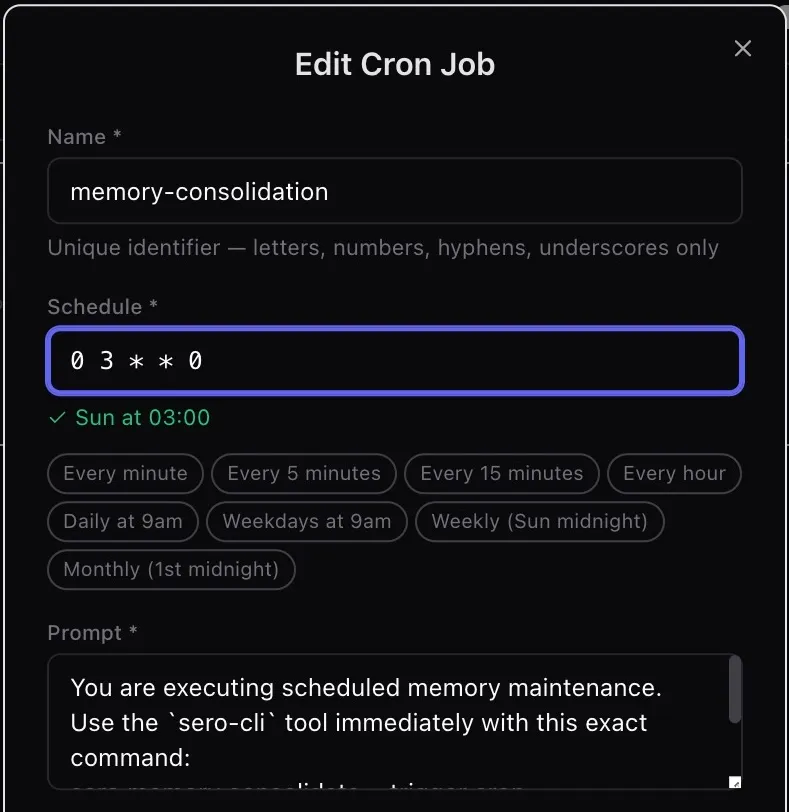
Task: Click the Name field label
Action: click(x=76, y=137)
